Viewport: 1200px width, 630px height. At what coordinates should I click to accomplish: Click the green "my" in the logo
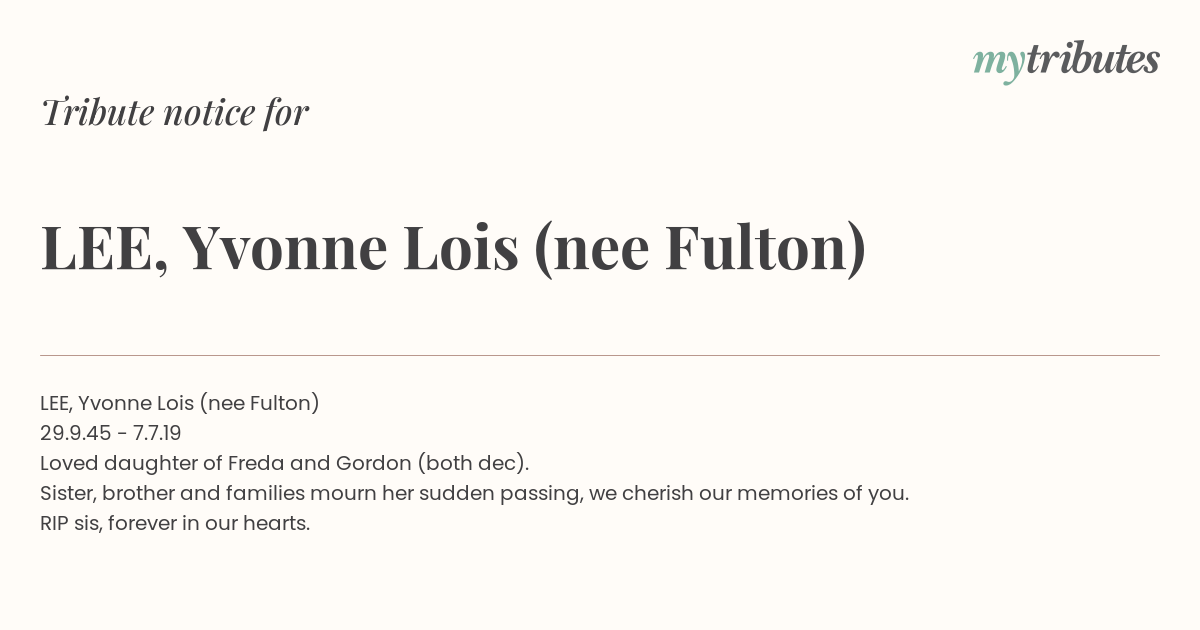[998, 66]
